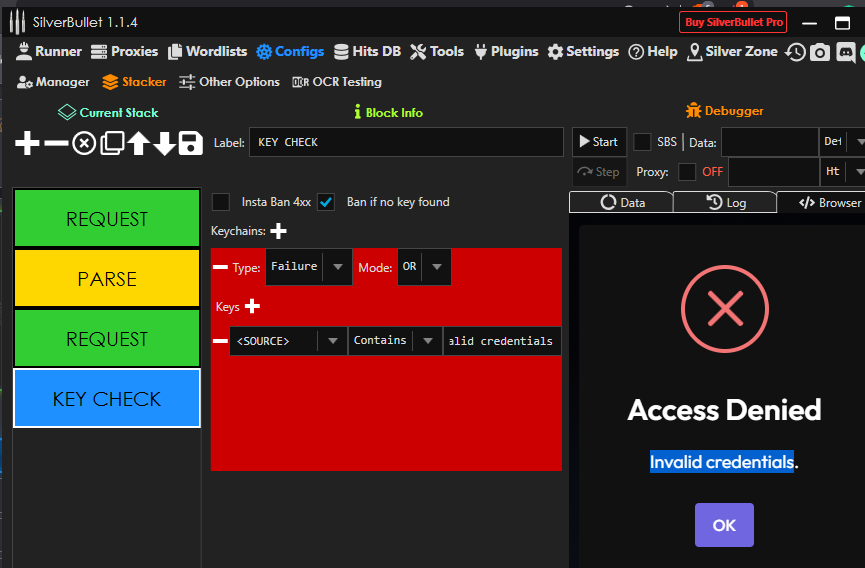The height and width of the screenshot is (568, 865).
Task: Duplicate the selected block with copy icon
Action: coord(112,143)
